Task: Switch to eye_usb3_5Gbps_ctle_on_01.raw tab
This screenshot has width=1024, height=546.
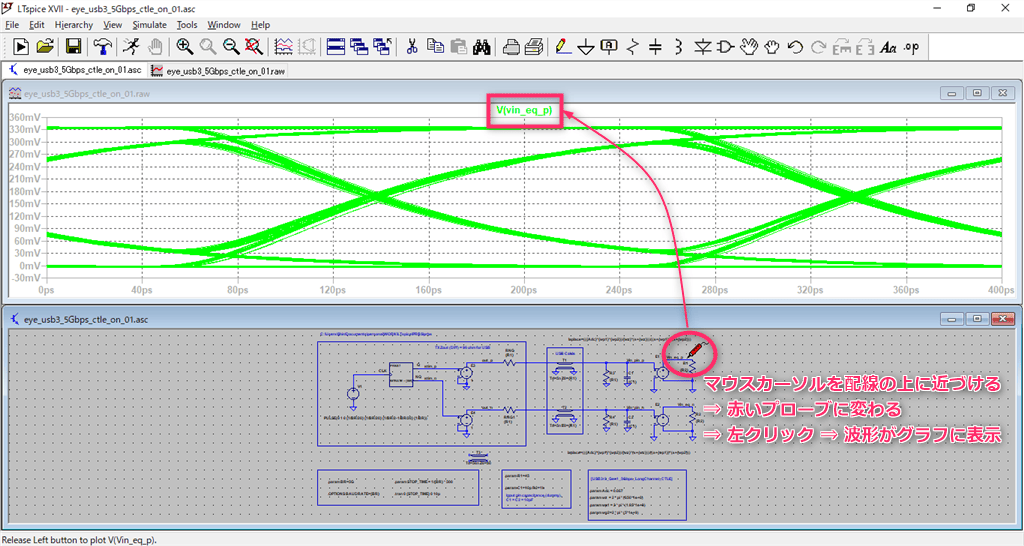Action: pos(218,71)
